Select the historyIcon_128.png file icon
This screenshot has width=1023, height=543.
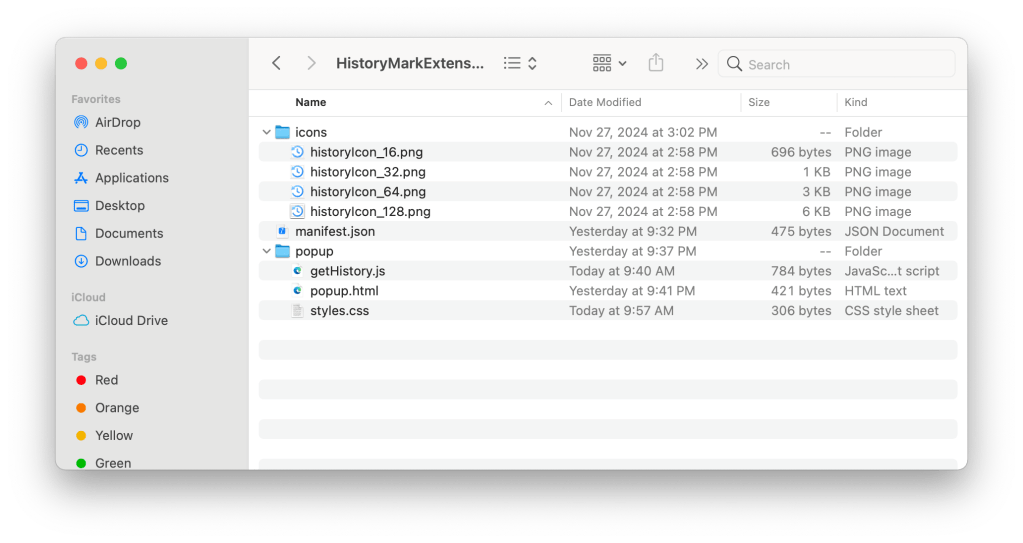[x=297, y=211]
